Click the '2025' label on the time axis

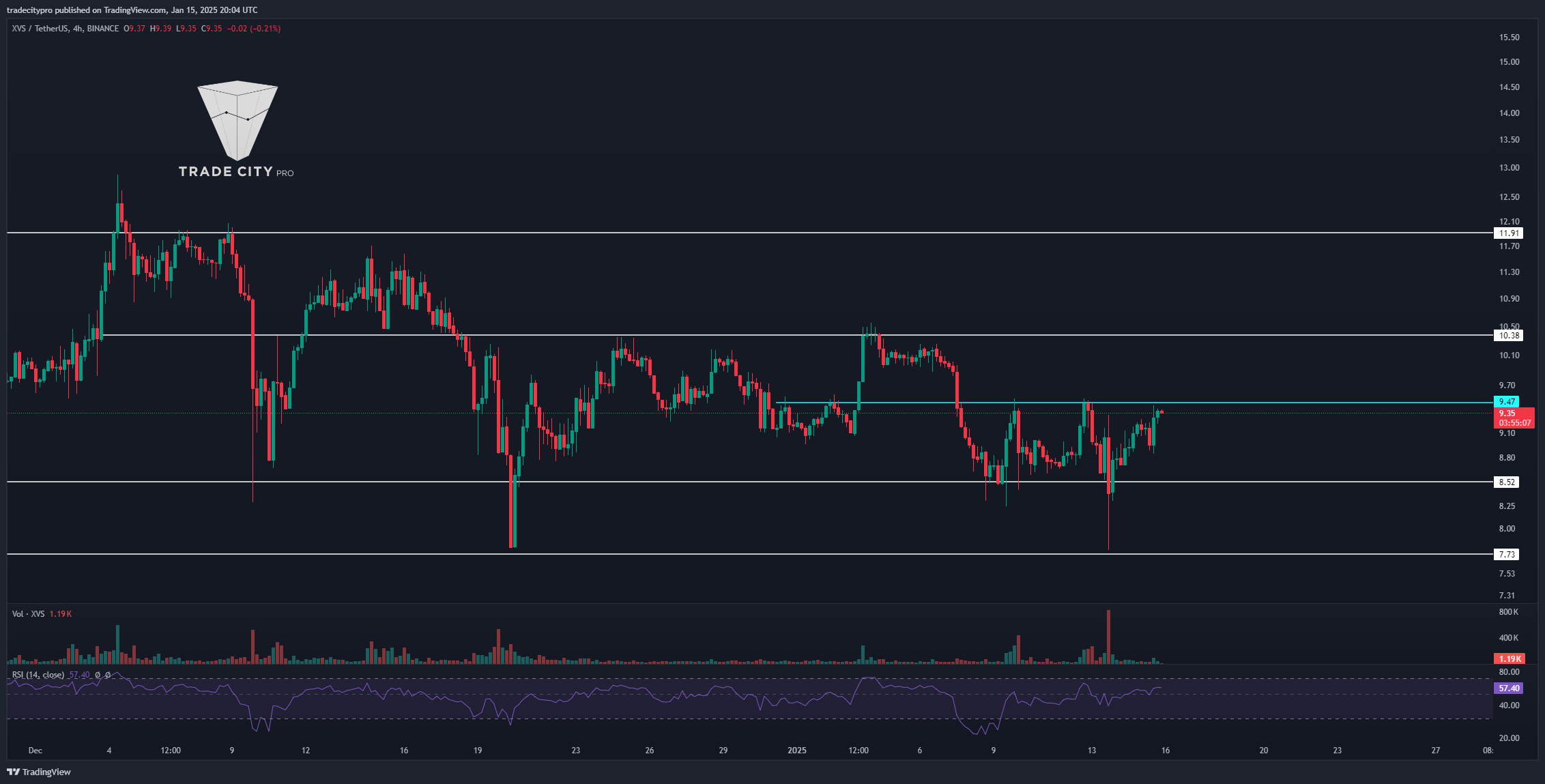pyautogui.click(x=797, y=751)
